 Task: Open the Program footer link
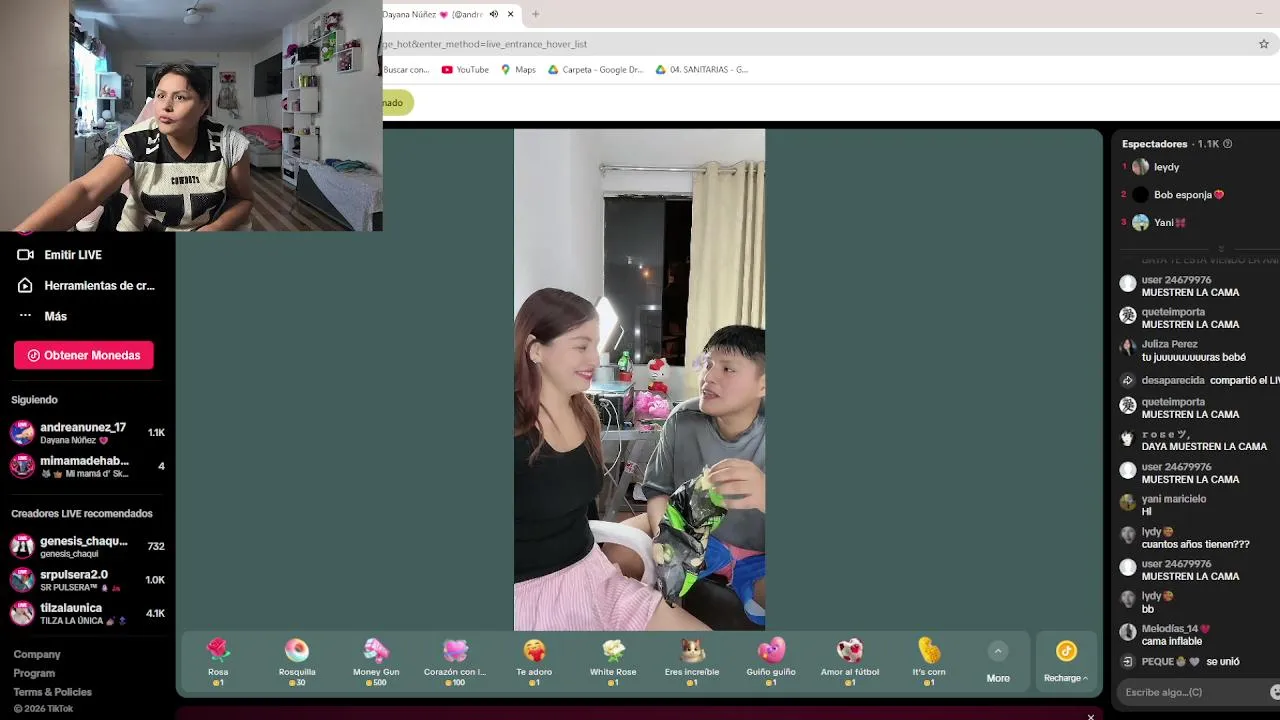click(x=34, y=673)
